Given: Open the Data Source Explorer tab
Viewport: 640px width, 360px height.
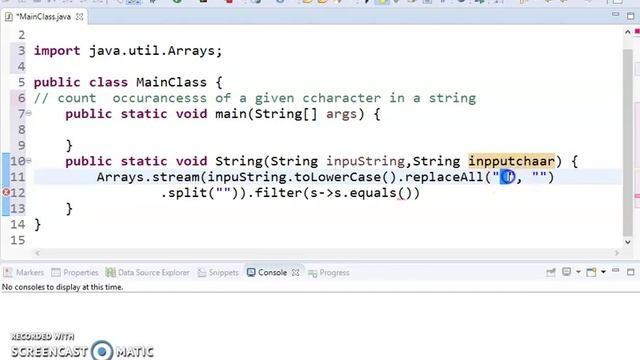Looking at the screenshot, I should click(147, 272).
